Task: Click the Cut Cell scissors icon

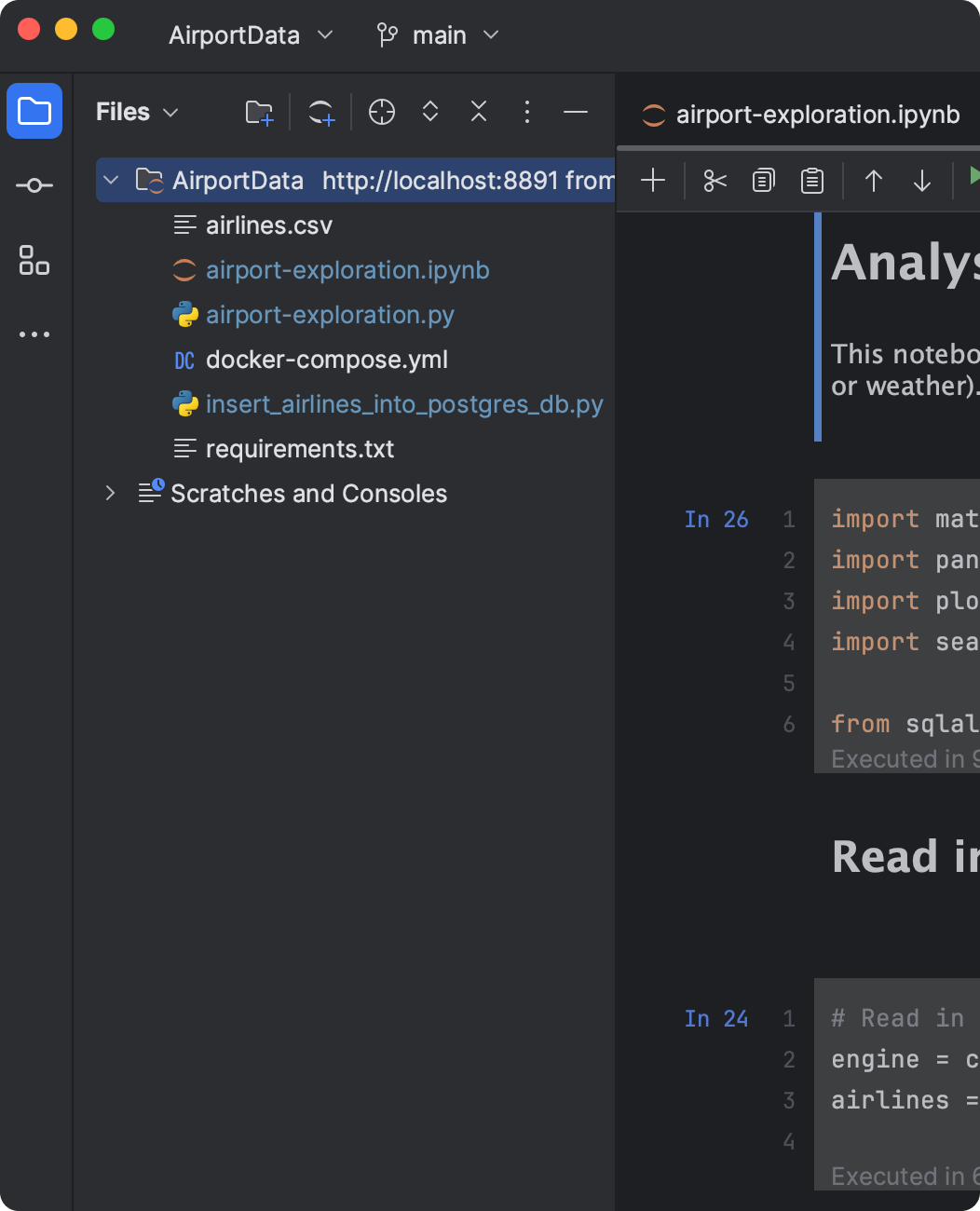Action: 715,180
